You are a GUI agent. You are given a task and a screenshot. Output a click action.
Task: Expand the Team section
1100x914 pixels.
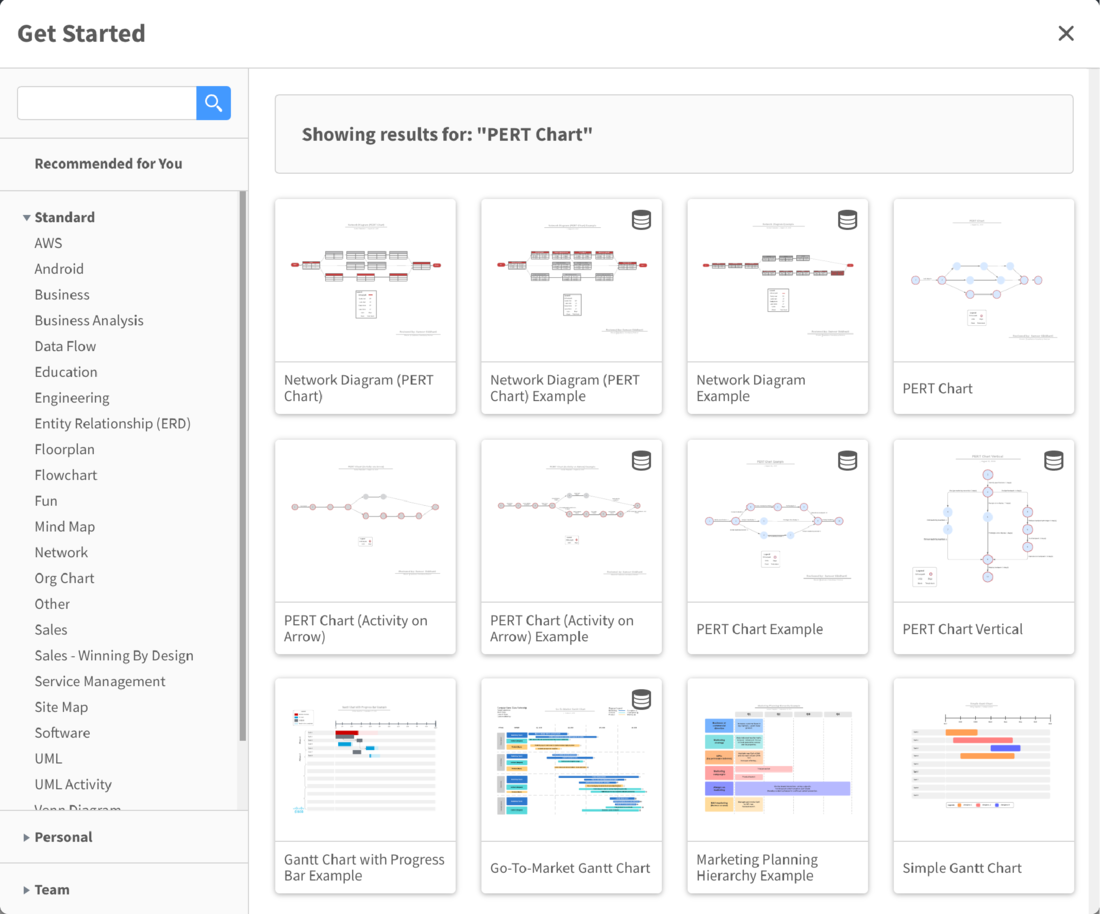click(x=52, y=889)
